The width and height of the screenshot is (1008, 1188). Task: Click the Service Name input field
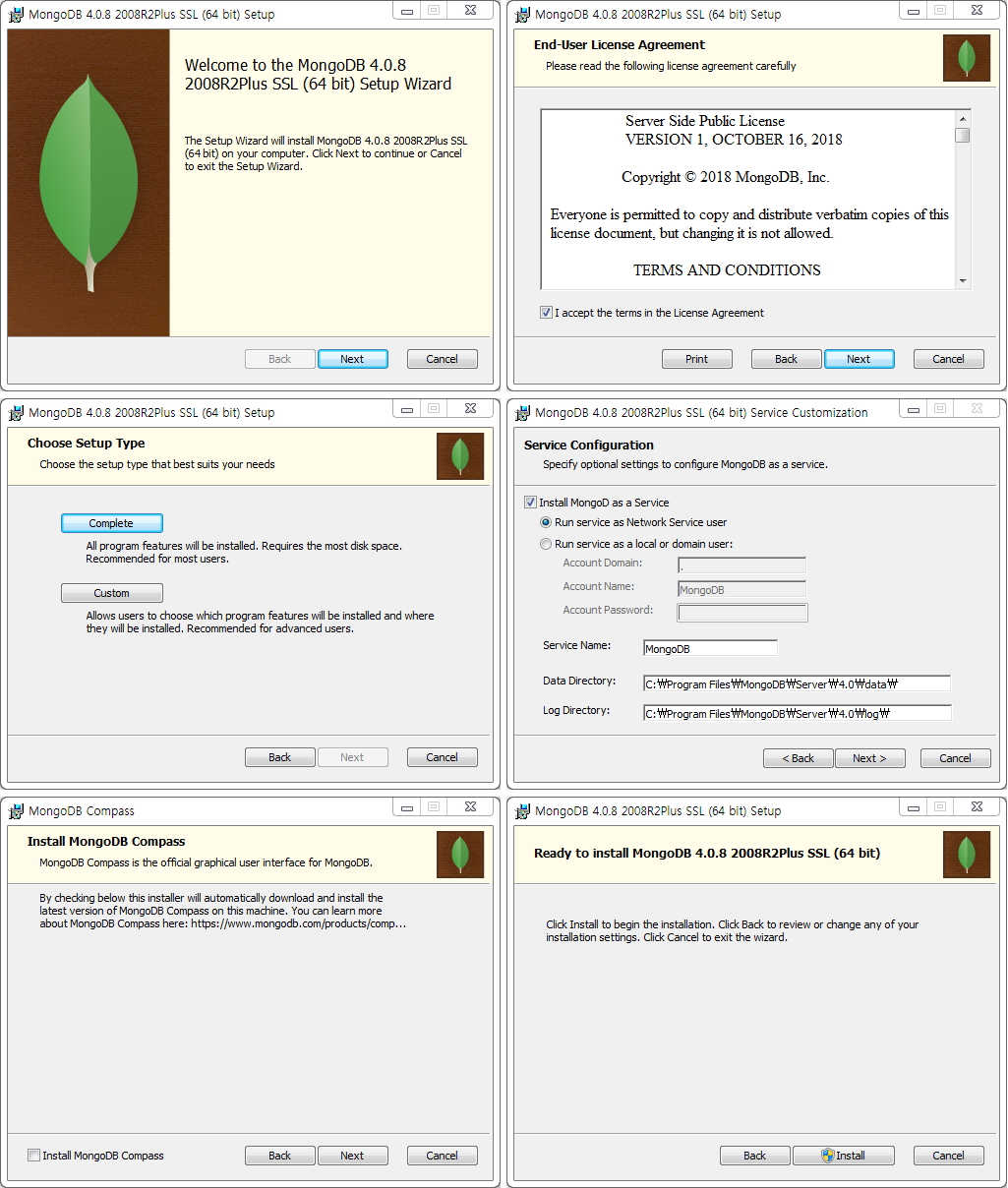(710, 648)
